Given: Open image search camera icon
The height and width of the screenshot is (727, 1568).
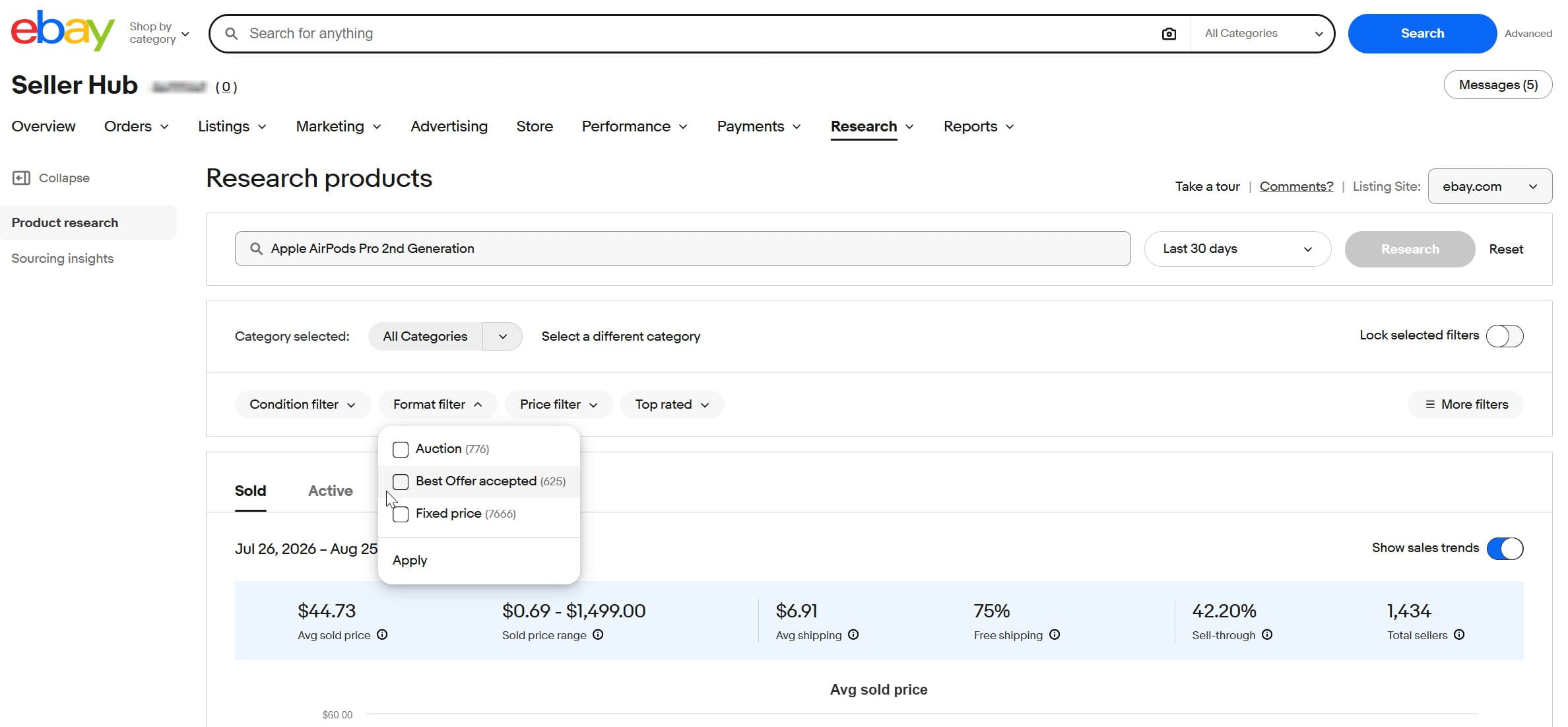Looking at the screenshot, I should (1169, 34).
